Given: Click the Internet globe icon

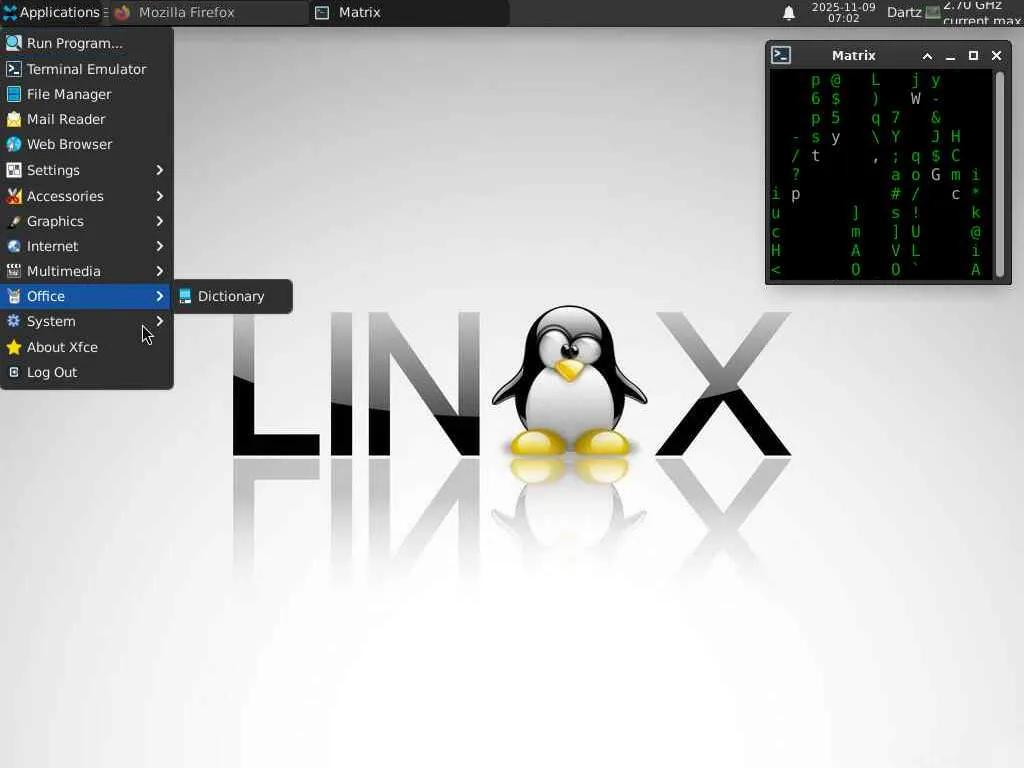Looking at the screenshot, I should coord(14,246).
